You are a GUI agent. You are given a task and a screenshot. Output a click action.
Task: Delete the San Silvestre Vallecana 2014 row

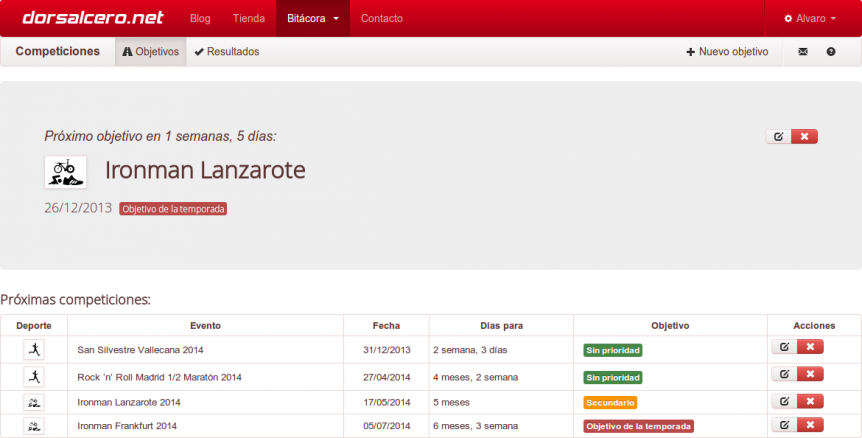tap(810, 347)
